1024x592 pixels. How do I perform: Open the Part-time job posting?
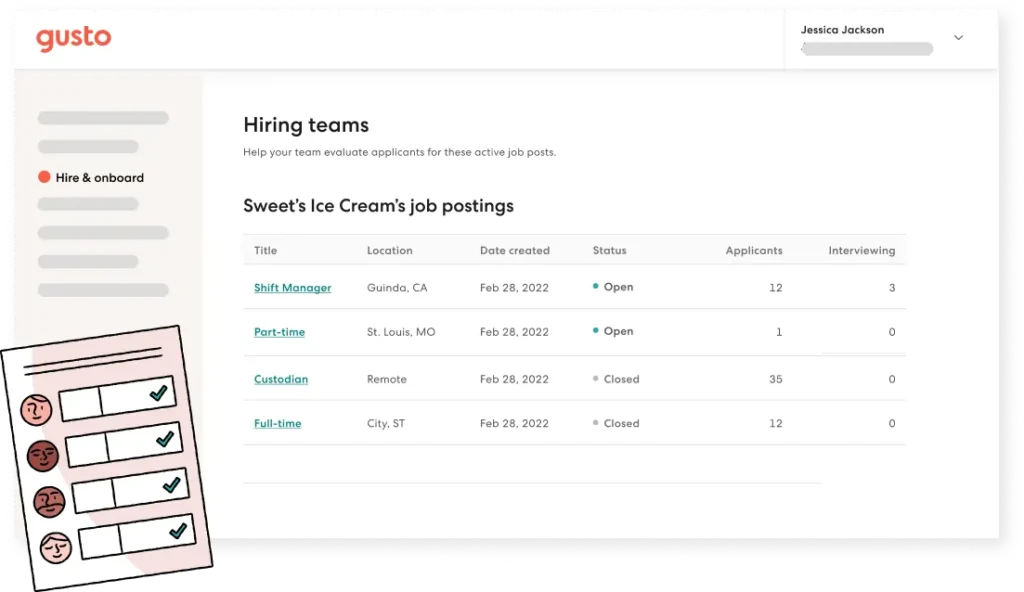pos(279,331)
